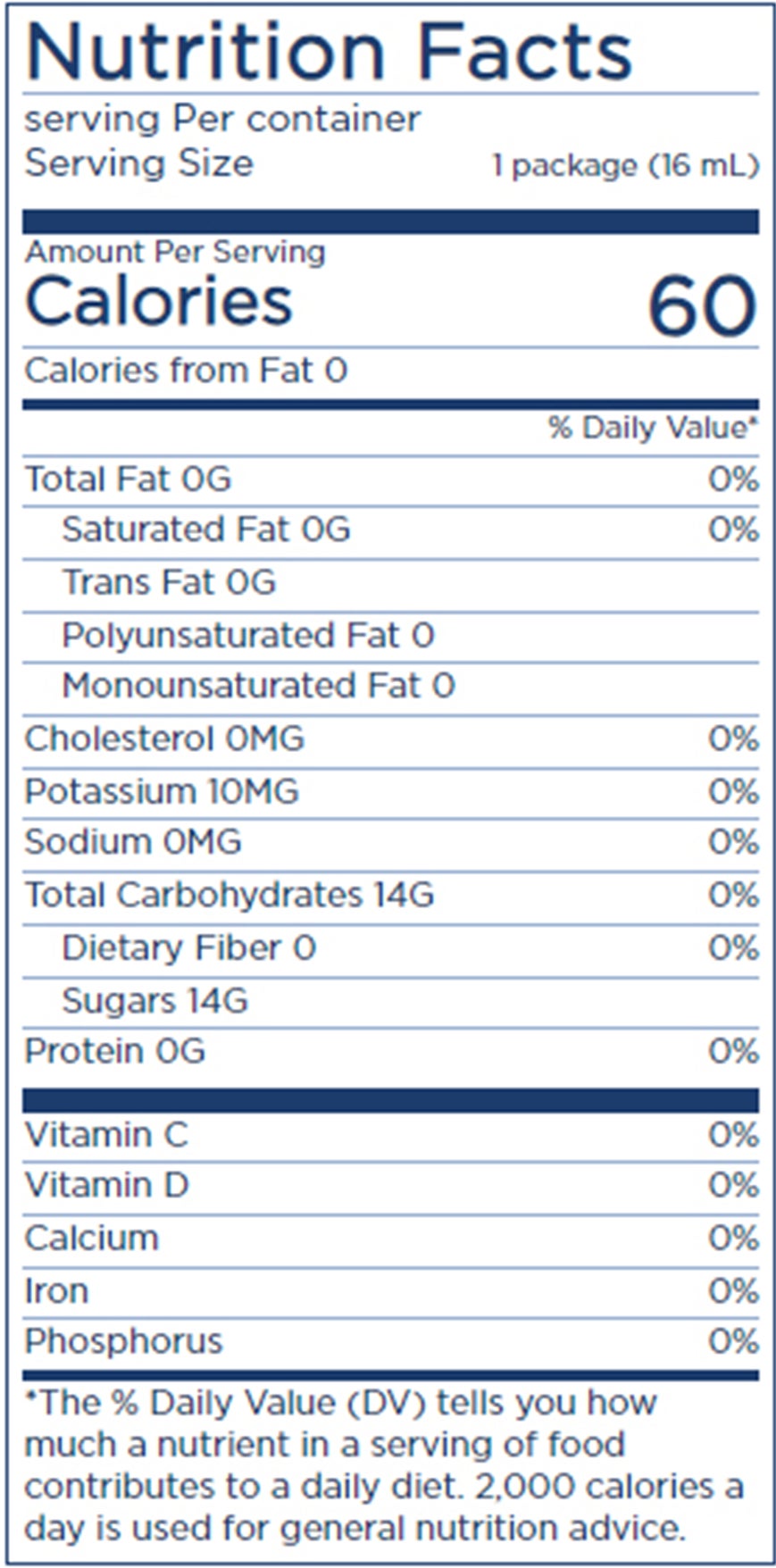Click the Protein 0G row

click(x=391, y=1052)
